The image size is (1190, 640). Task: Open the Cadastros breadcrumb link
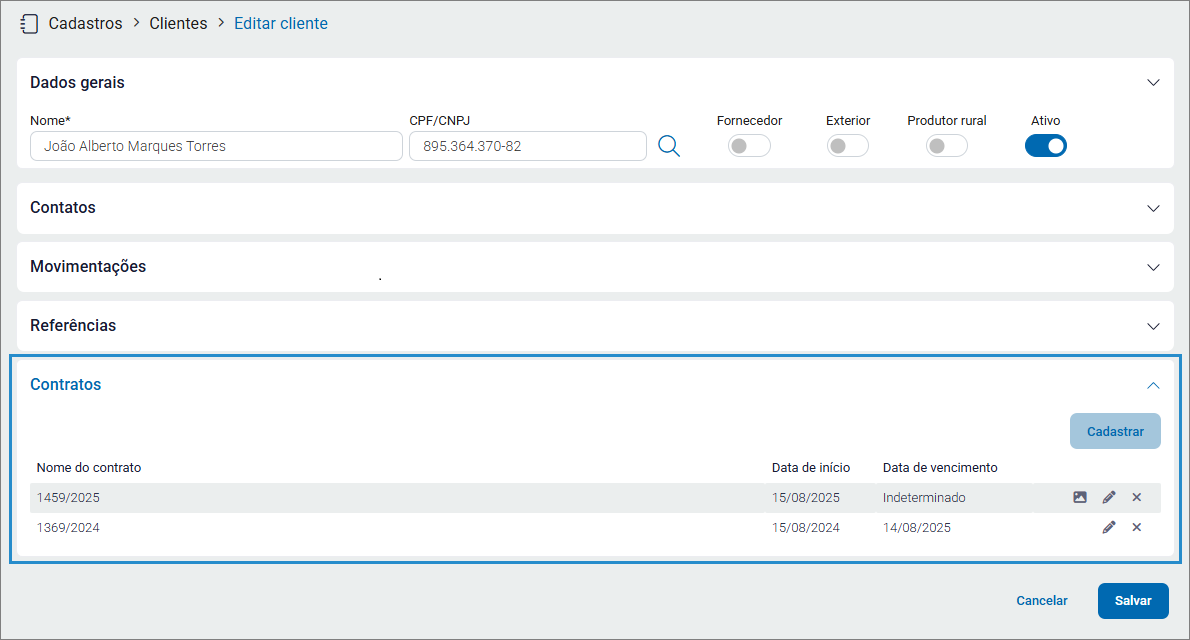point(85,23)
